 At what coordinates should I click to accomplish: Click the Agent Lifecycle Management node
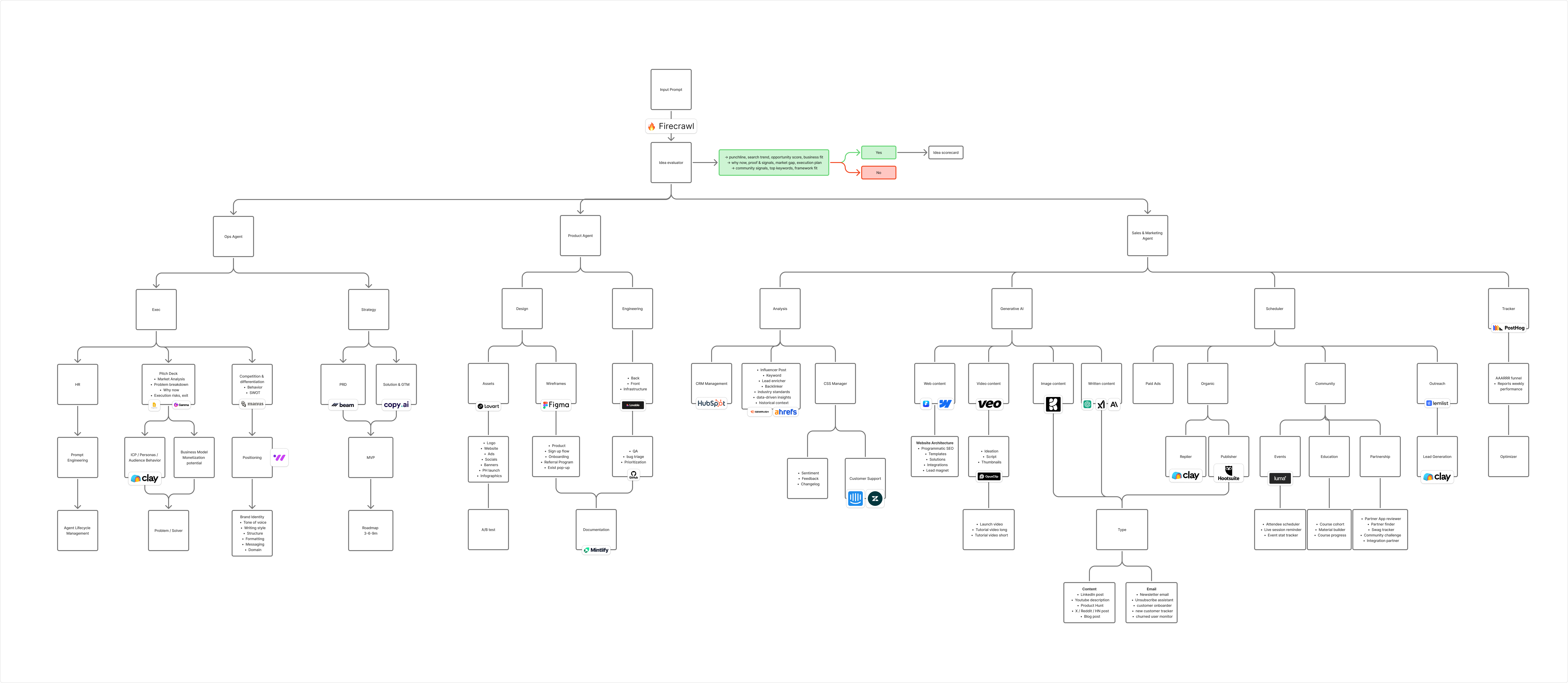[77, 530]
